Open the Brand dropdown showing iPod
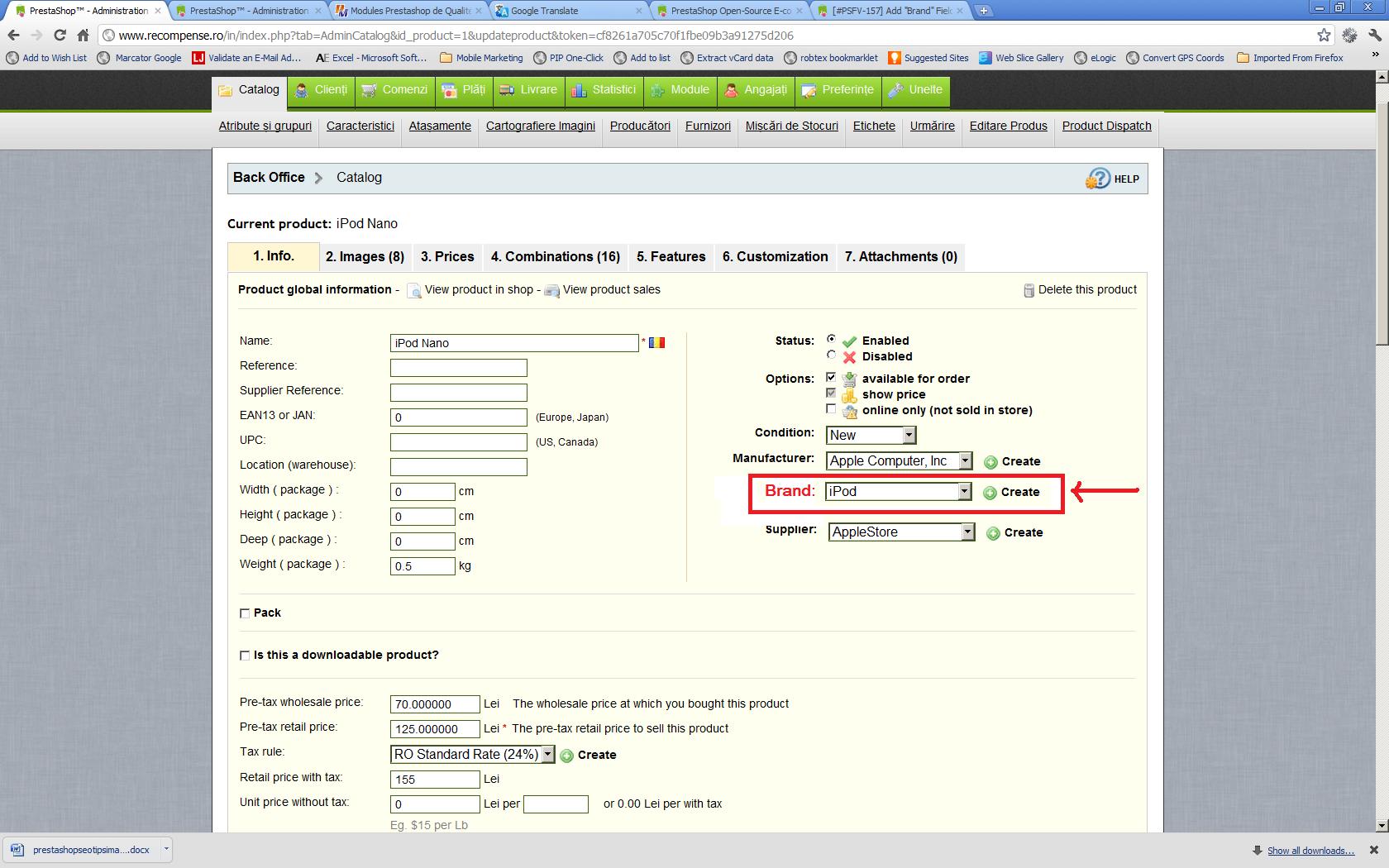Viewport: 1389px width, 868px height. (x=898, y=491)
